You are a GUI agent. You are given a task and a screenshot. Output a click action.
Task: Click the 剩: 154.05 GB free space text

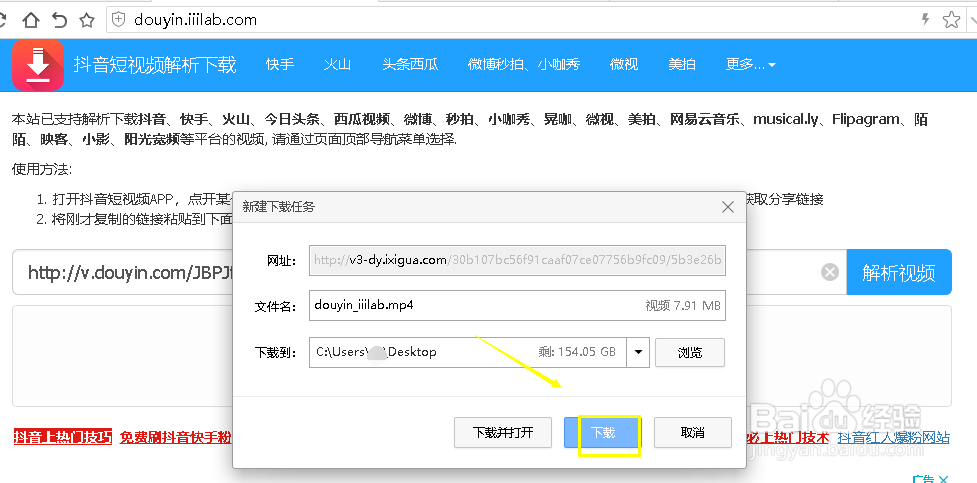pyautogui.click(x=577, y=352)
